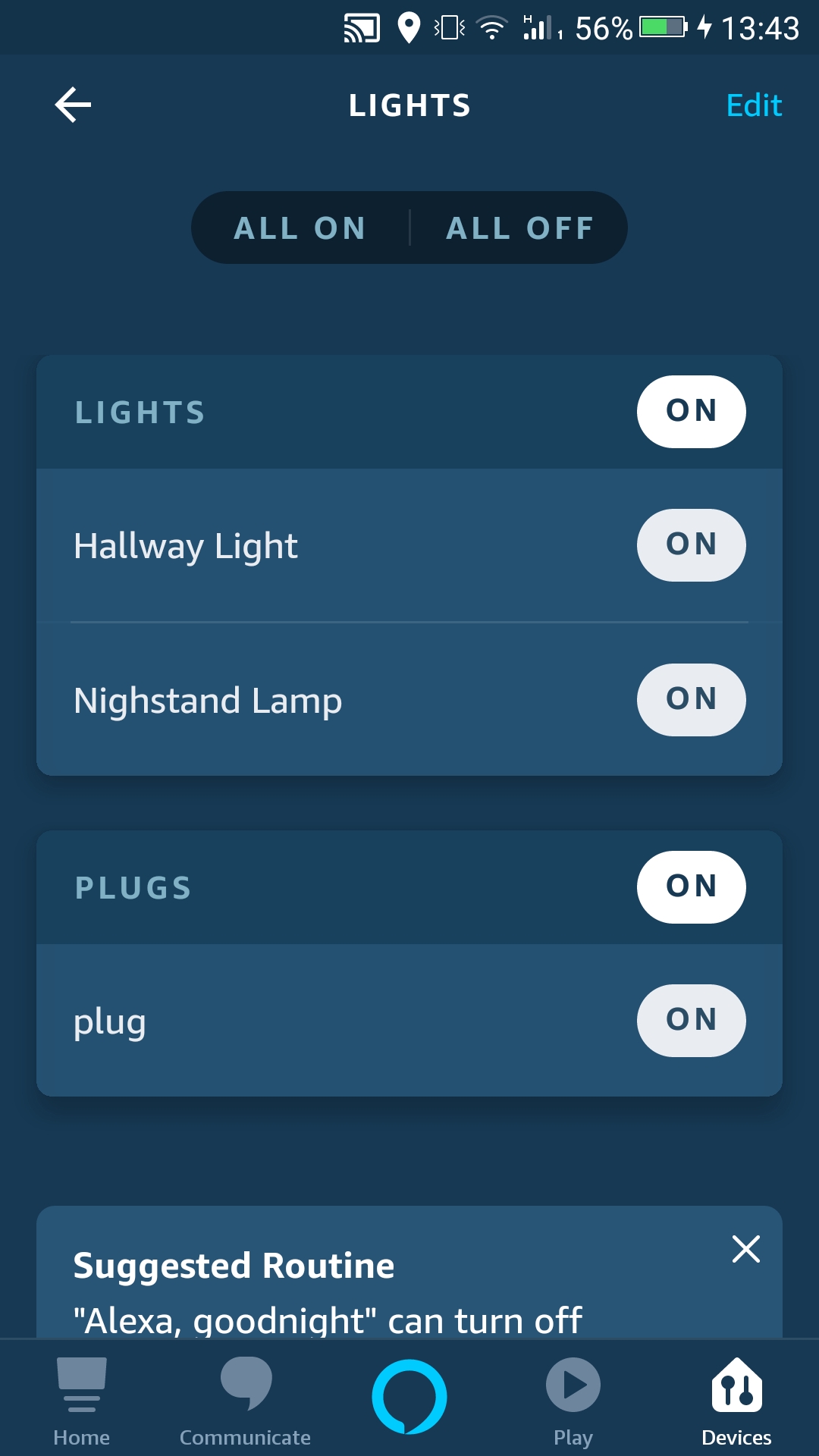Toggle Nighstand Lamp ON switch

(692, 700)
